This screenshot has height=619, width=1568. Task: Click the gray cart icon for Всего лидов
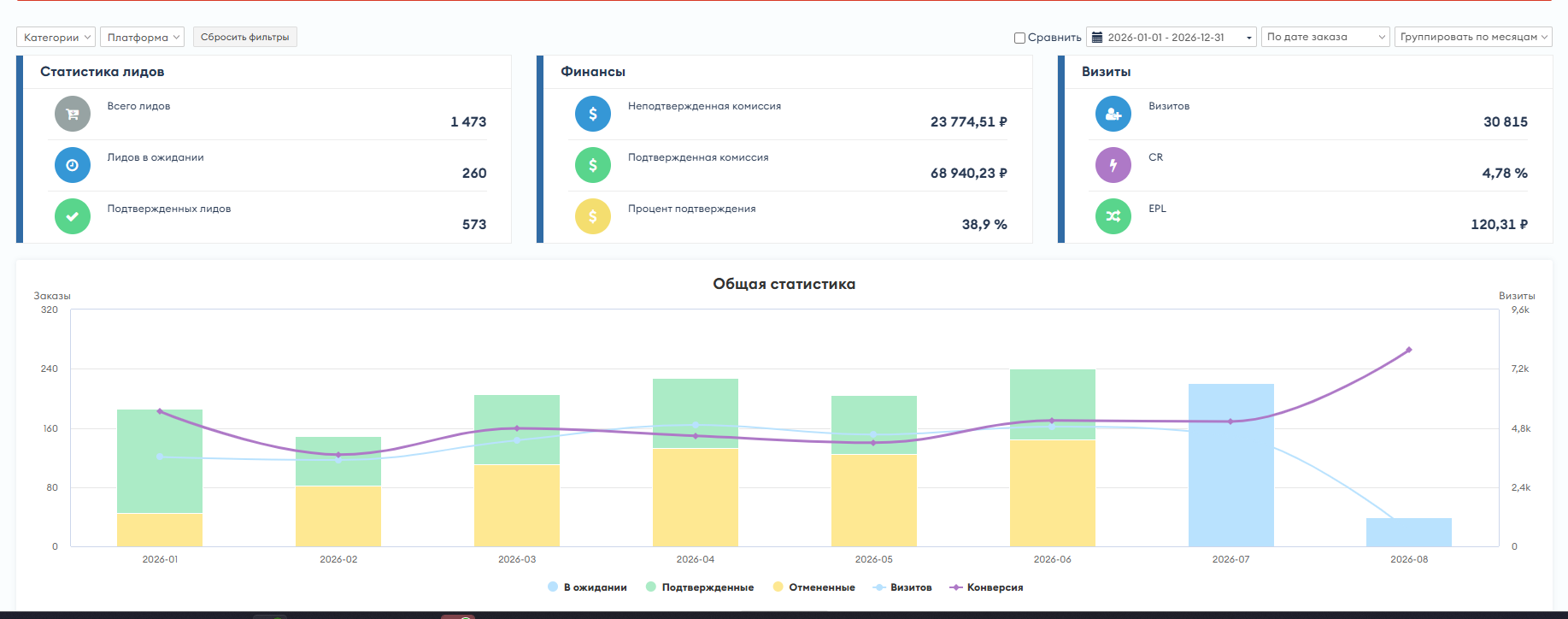click(73, 114)
